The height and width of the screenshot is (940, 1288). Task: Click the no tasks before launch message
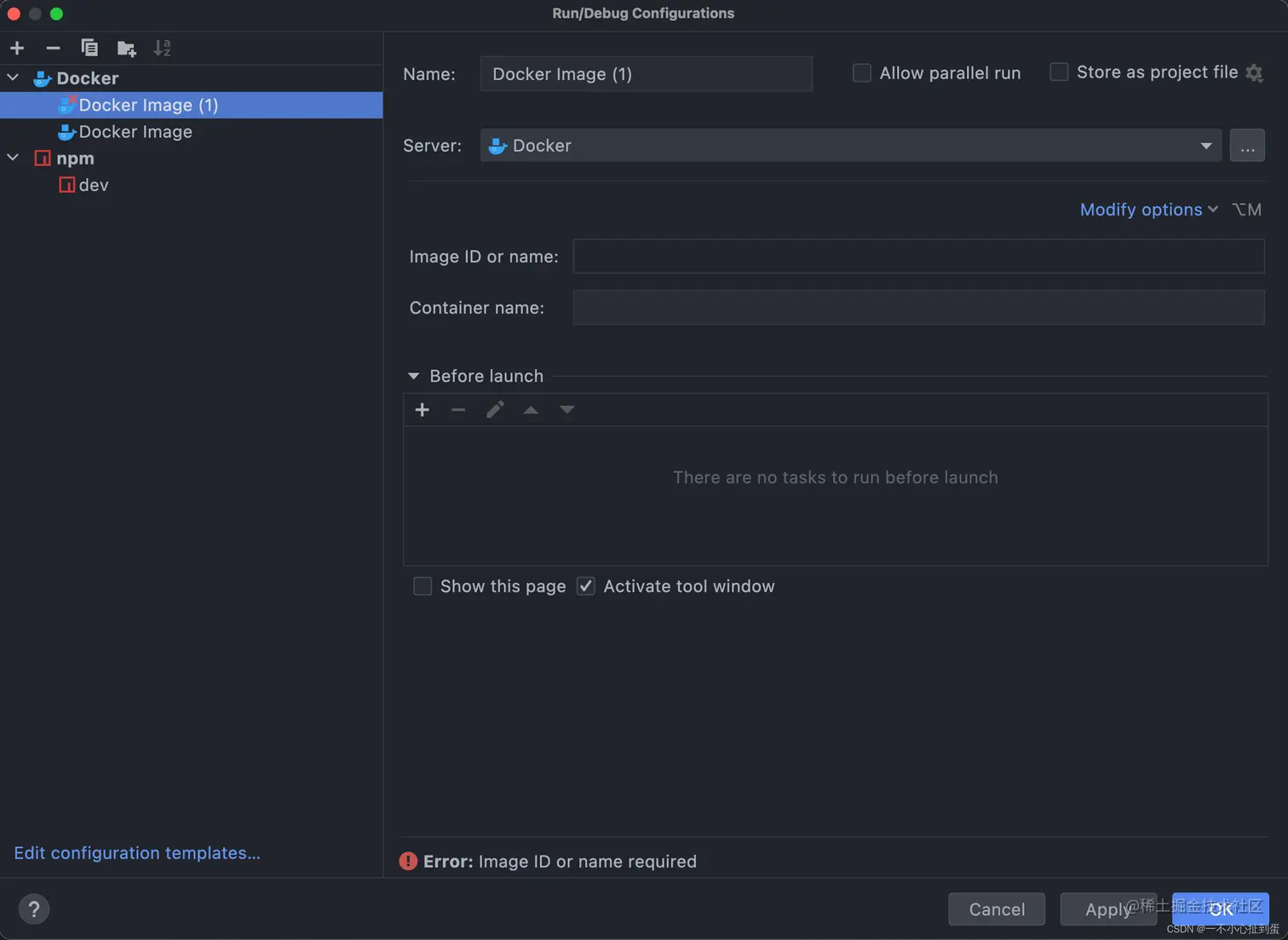tap(836, 477)
